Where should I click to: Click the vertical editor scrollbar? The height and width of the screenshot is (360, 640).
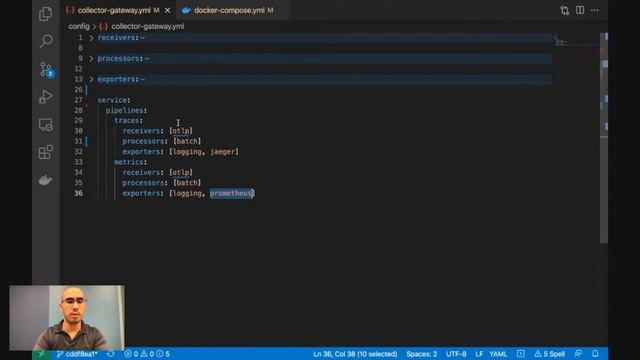[604, 139]
